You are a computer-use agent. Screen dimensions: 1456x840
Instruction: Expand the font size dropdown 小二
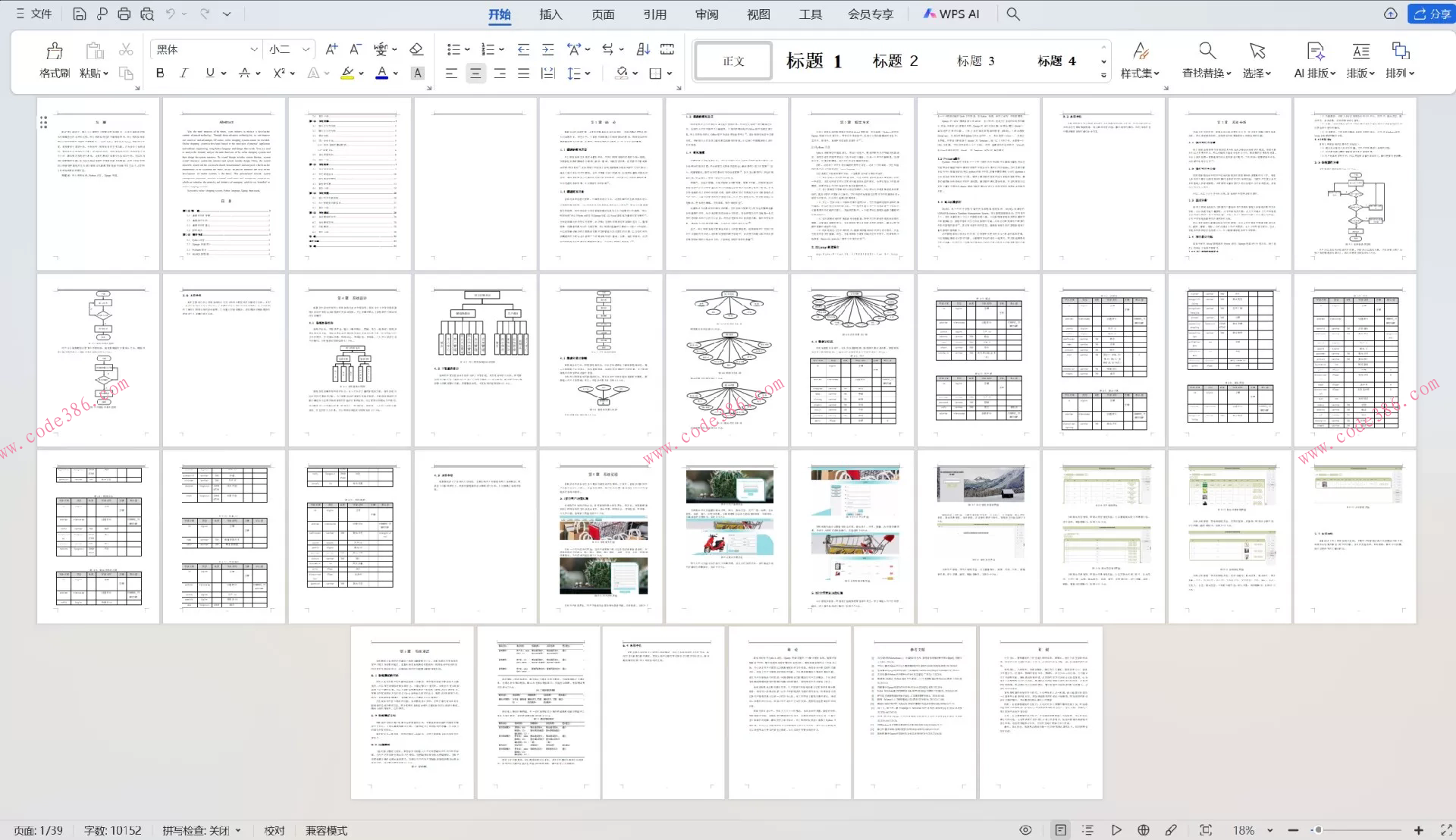coord(306,49)
